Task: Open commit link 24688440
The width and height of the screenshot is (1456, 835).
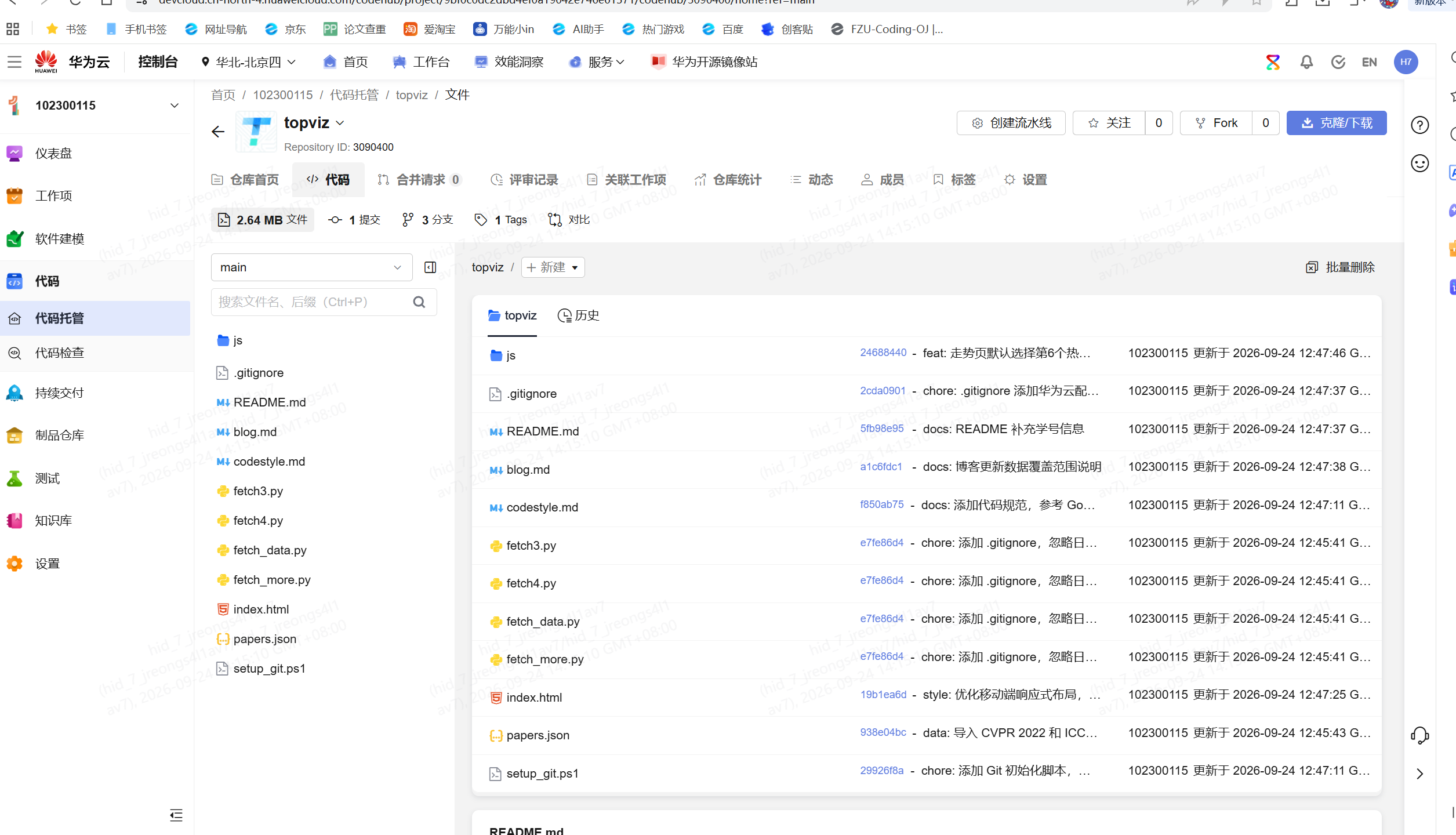Action: 883,353
